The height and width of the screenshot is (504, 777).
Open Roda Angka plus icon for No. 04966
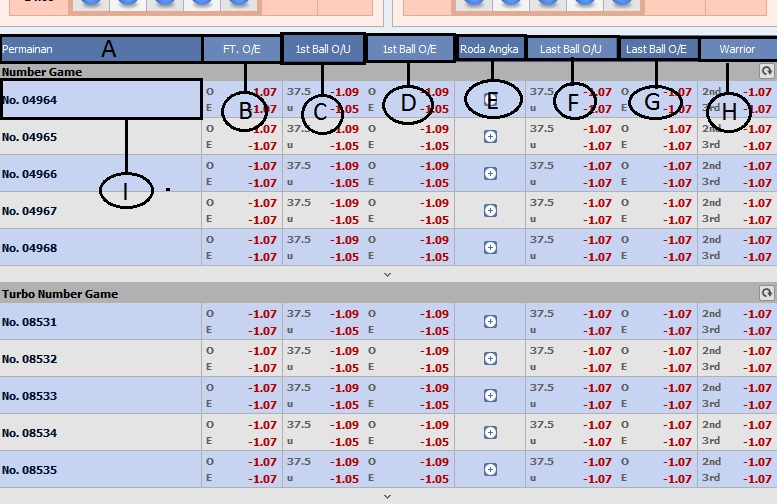[490, 174]
